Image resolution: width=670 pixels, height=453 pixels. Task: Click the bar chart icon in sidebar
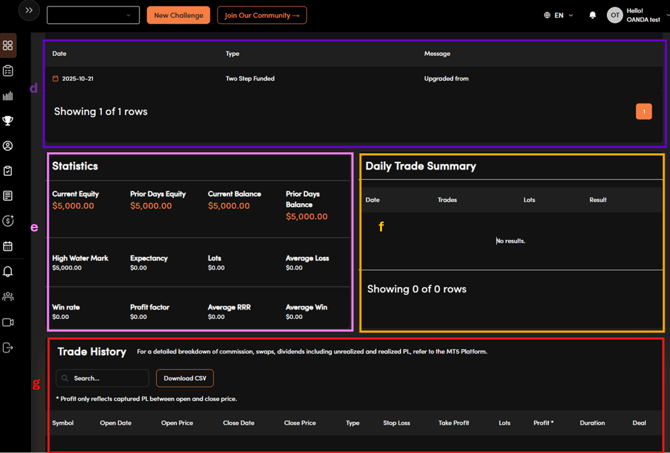8,96
